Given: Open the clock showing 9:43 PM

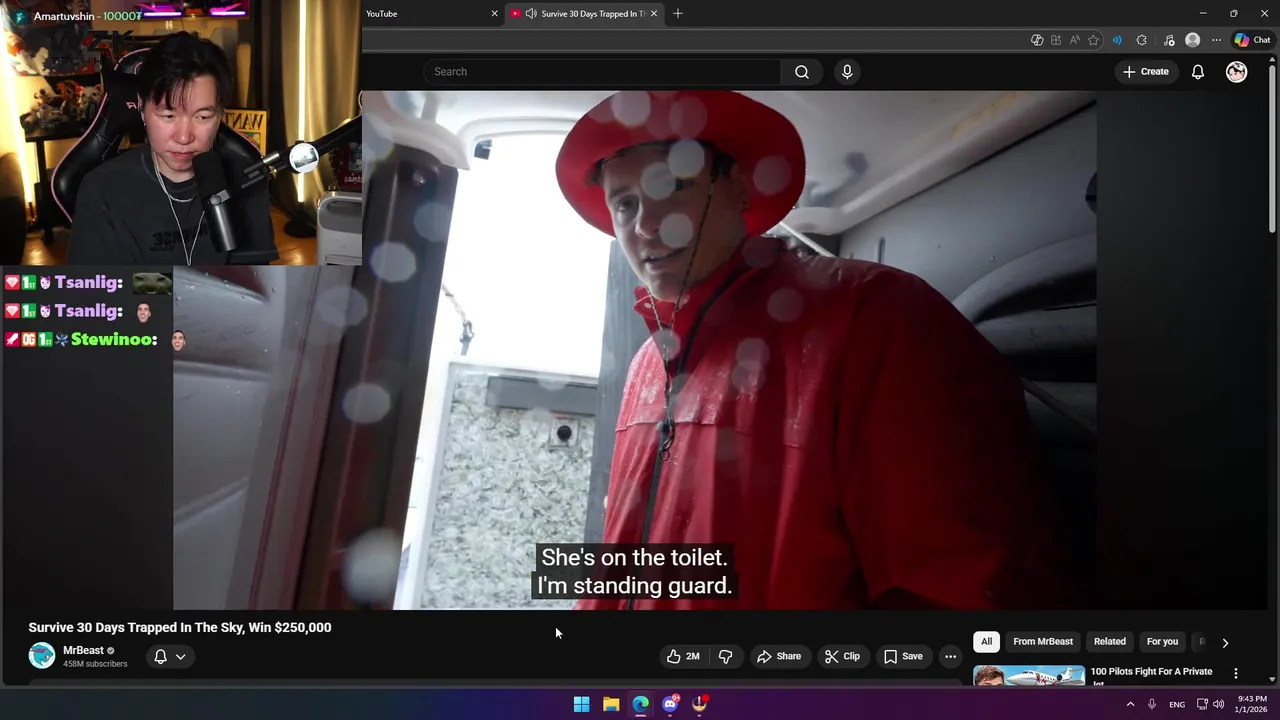Looking at the screenshot, I should (1252, 704).
